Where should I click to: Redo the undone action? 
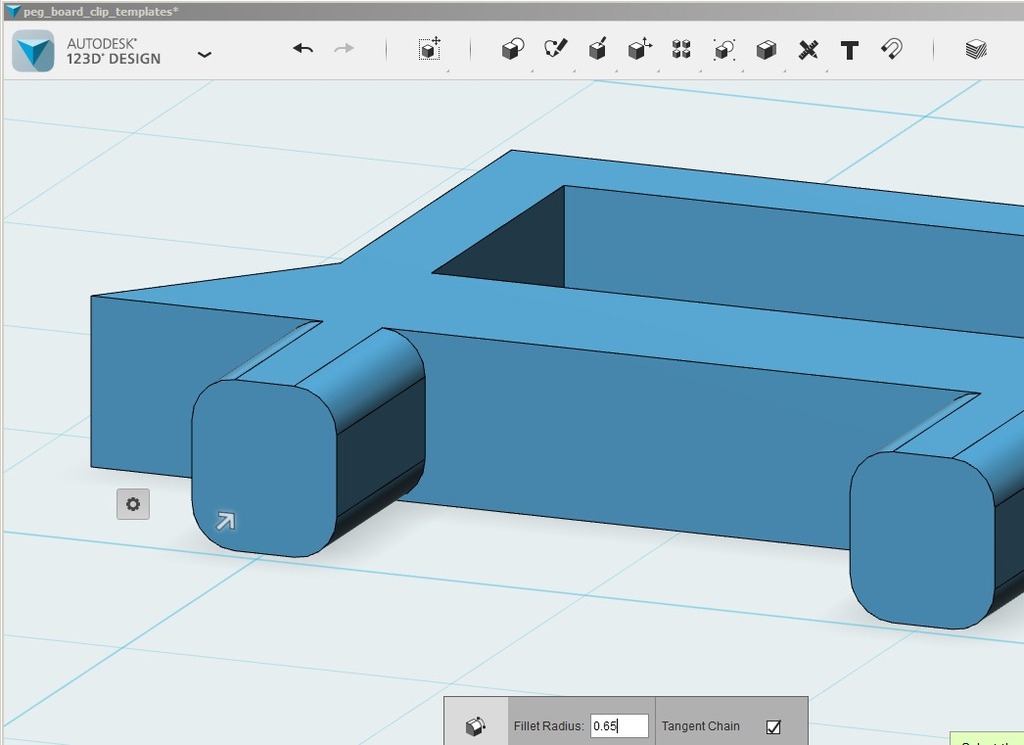[344, 49]
